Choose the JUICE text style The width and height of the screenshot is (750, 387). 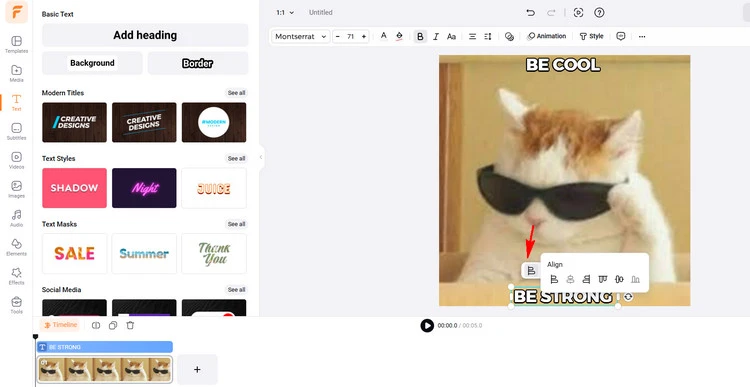[x=214, y=188]
